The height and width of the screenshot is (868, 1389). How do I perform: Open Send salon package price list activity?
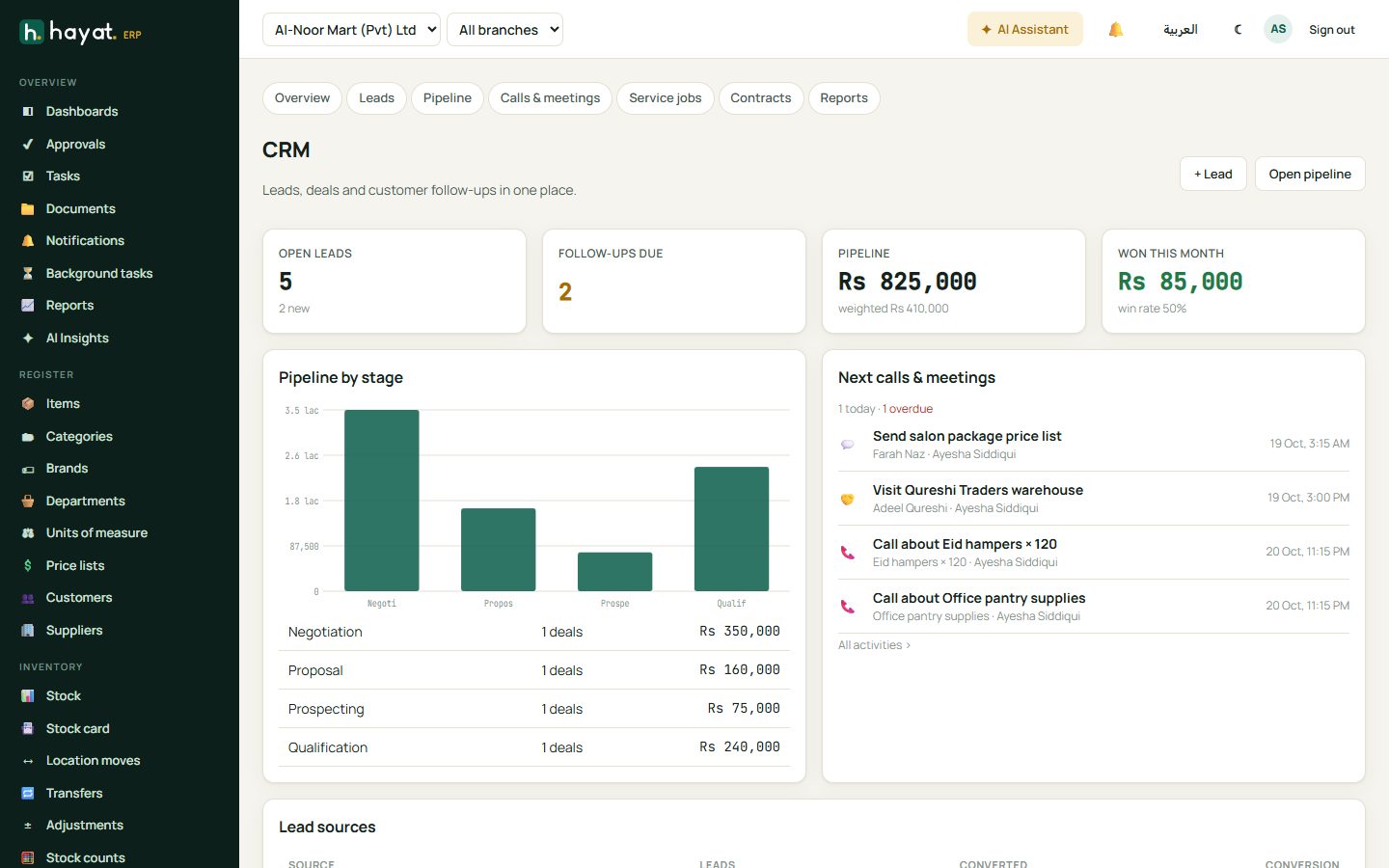1094,445
